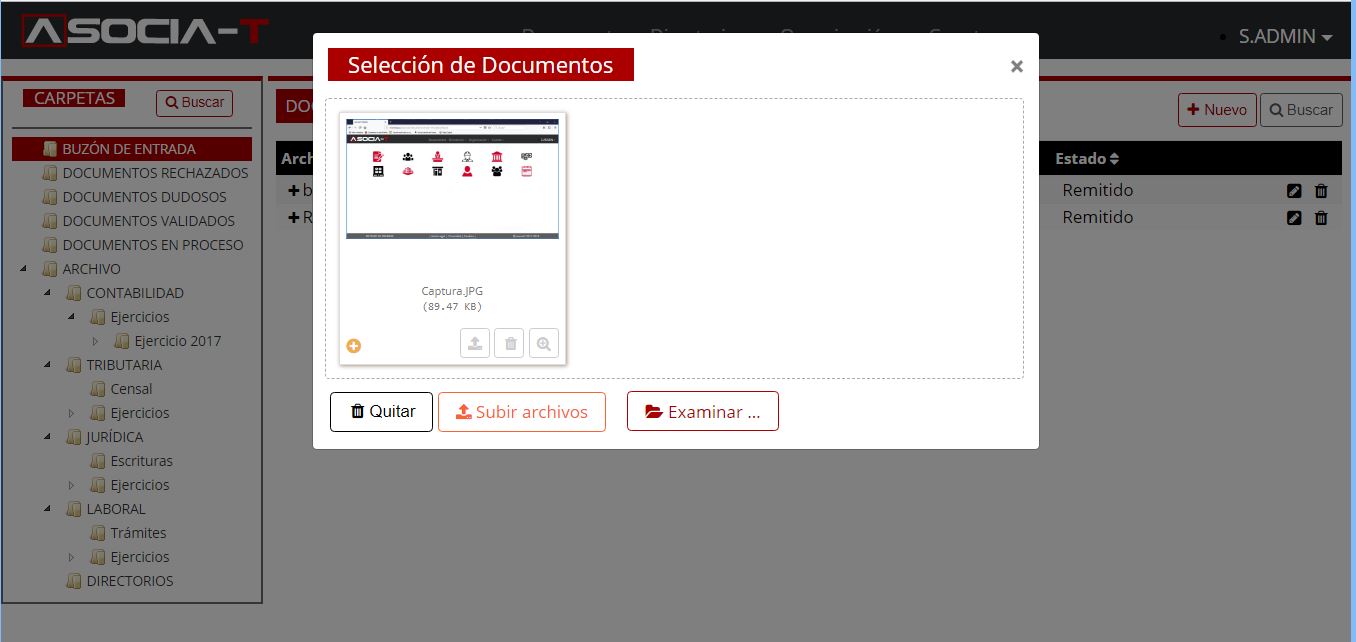This screenshot has height=642, width=1356.
Task: Expand Ejercicios under JURÍDICA
Action: tap(71, 485)
